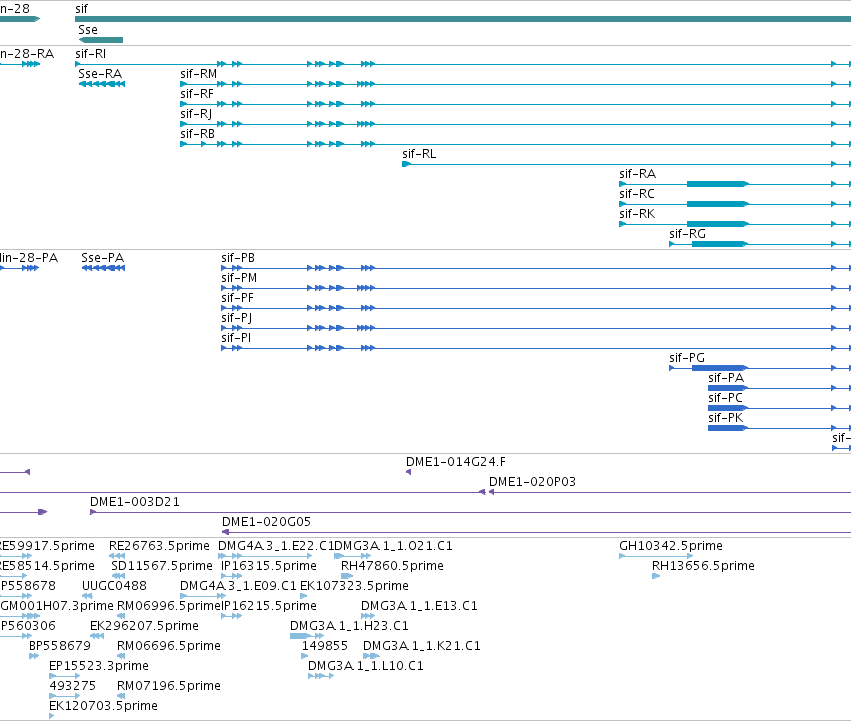Click the sif gene label
The width and height of the screenshot is (851, 721).
point(81,9)
